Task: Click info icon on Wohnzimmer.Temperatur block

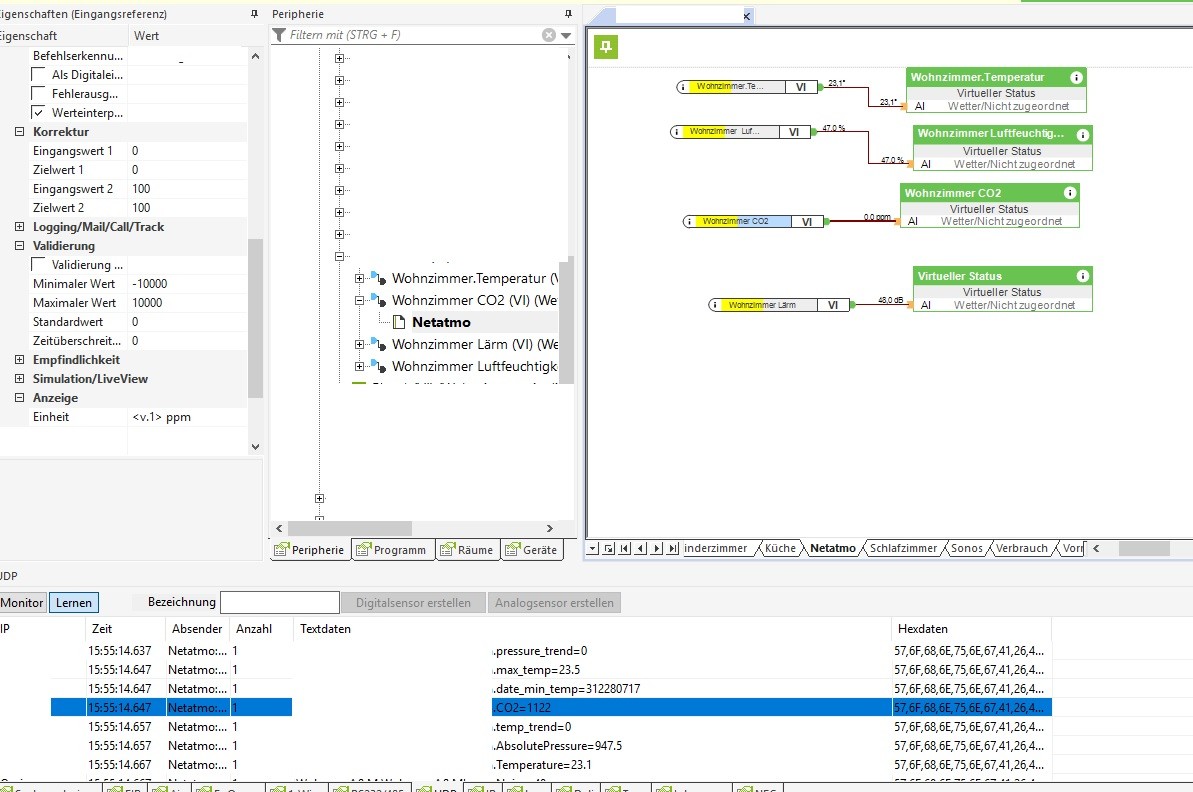Action: tap(1076, 77)
